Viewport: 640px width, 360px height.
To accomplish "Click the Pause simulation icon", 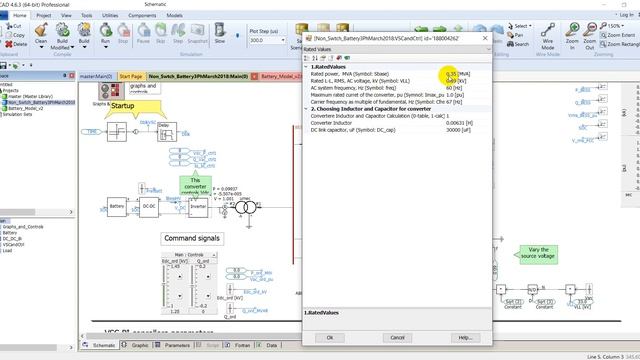I will (x=143, y=30).
